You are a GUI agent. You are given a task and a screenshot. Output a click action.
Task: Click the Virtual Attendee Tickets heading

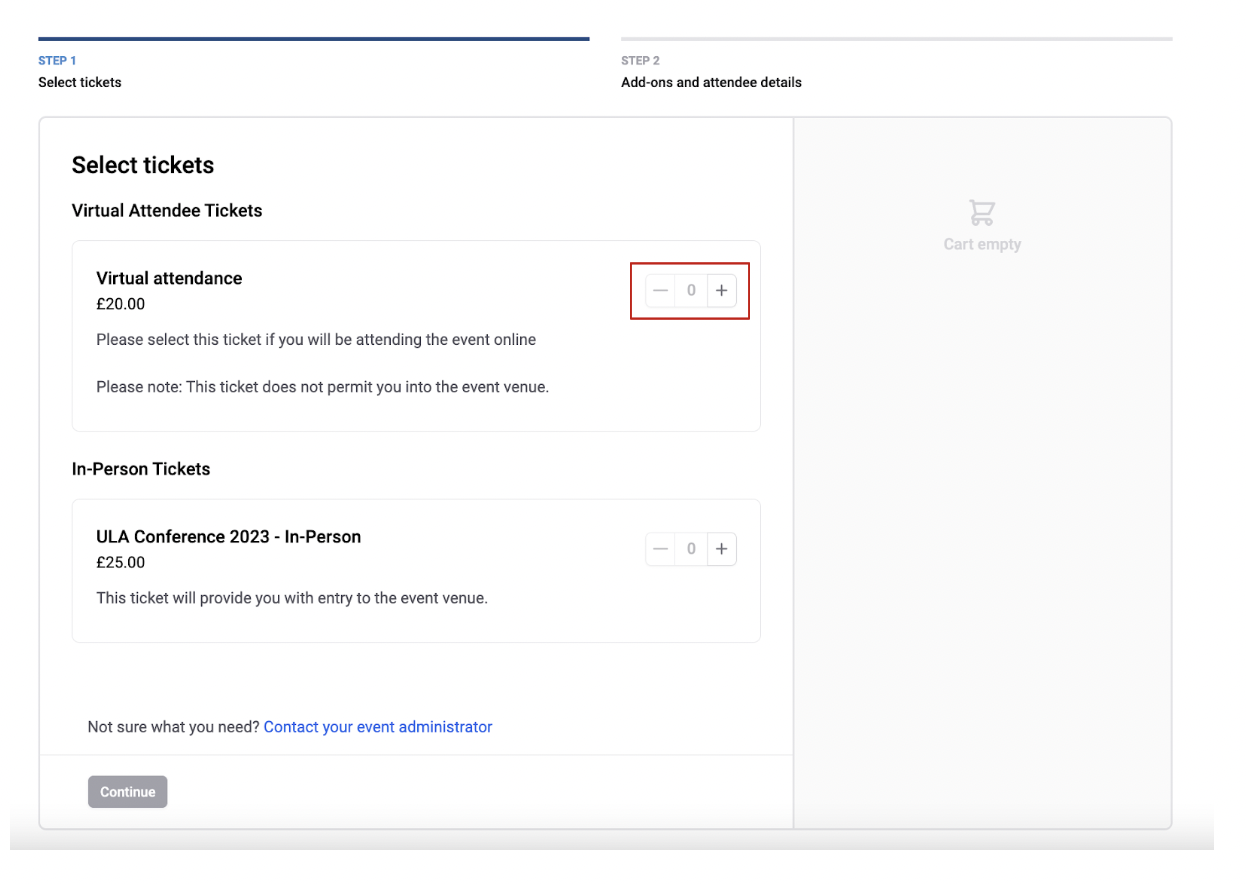[167, 211]
